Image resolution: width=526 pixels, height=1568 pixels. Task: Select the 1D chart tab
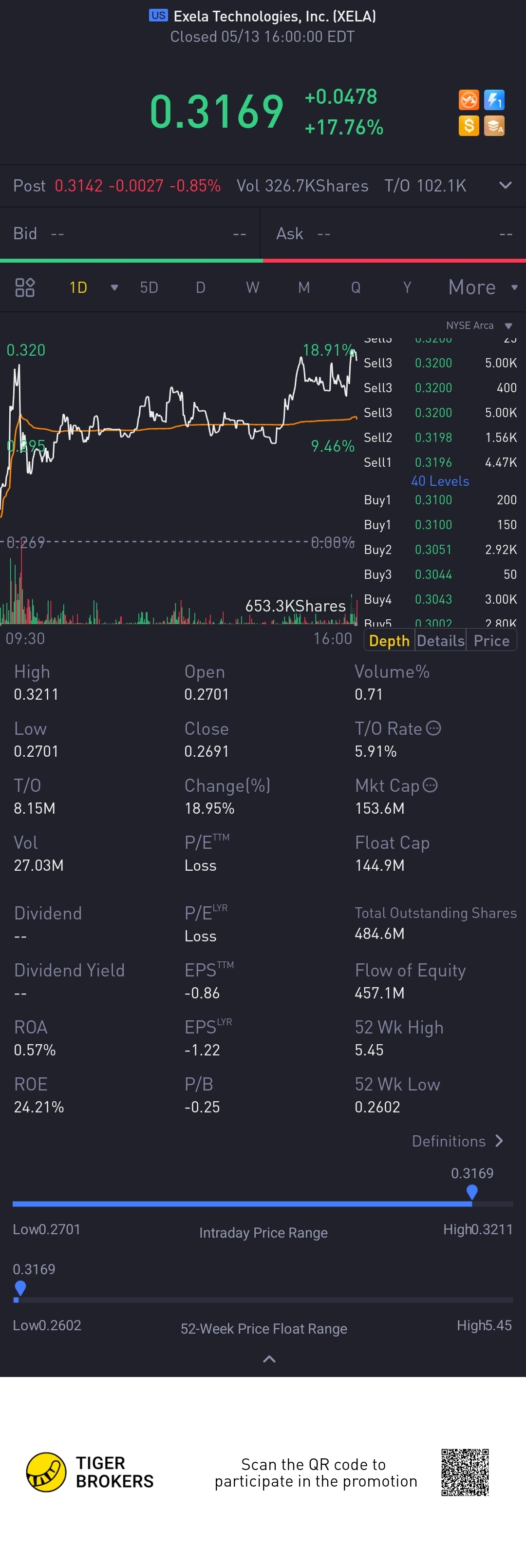pos(78,287)
